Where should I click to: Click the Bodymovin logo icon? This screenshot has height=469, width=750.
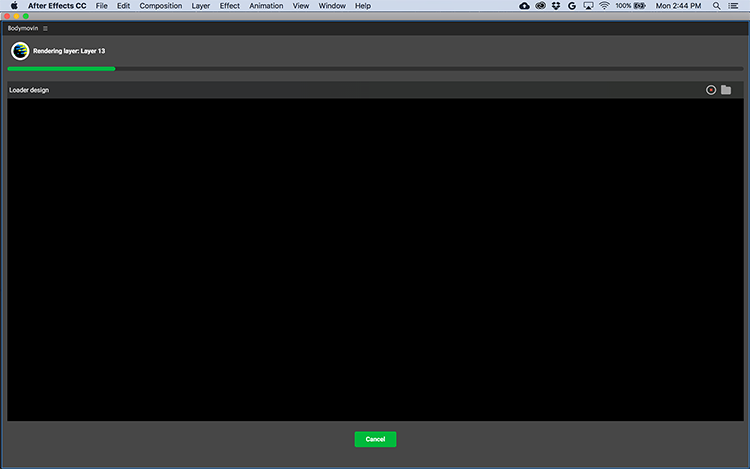tap(20, 51)
